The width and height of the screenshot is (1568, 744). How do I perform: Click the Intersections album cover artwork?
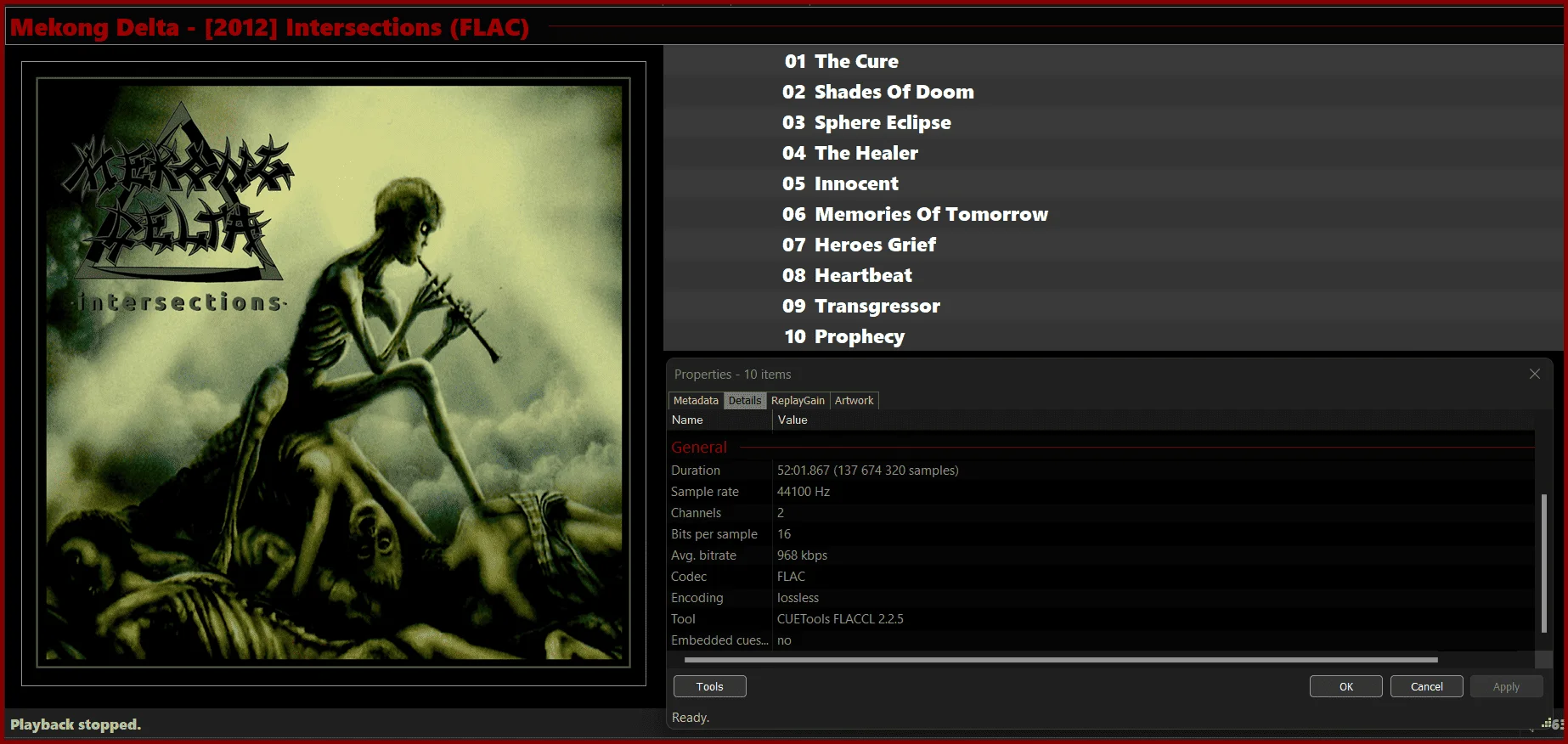(334, 373)
